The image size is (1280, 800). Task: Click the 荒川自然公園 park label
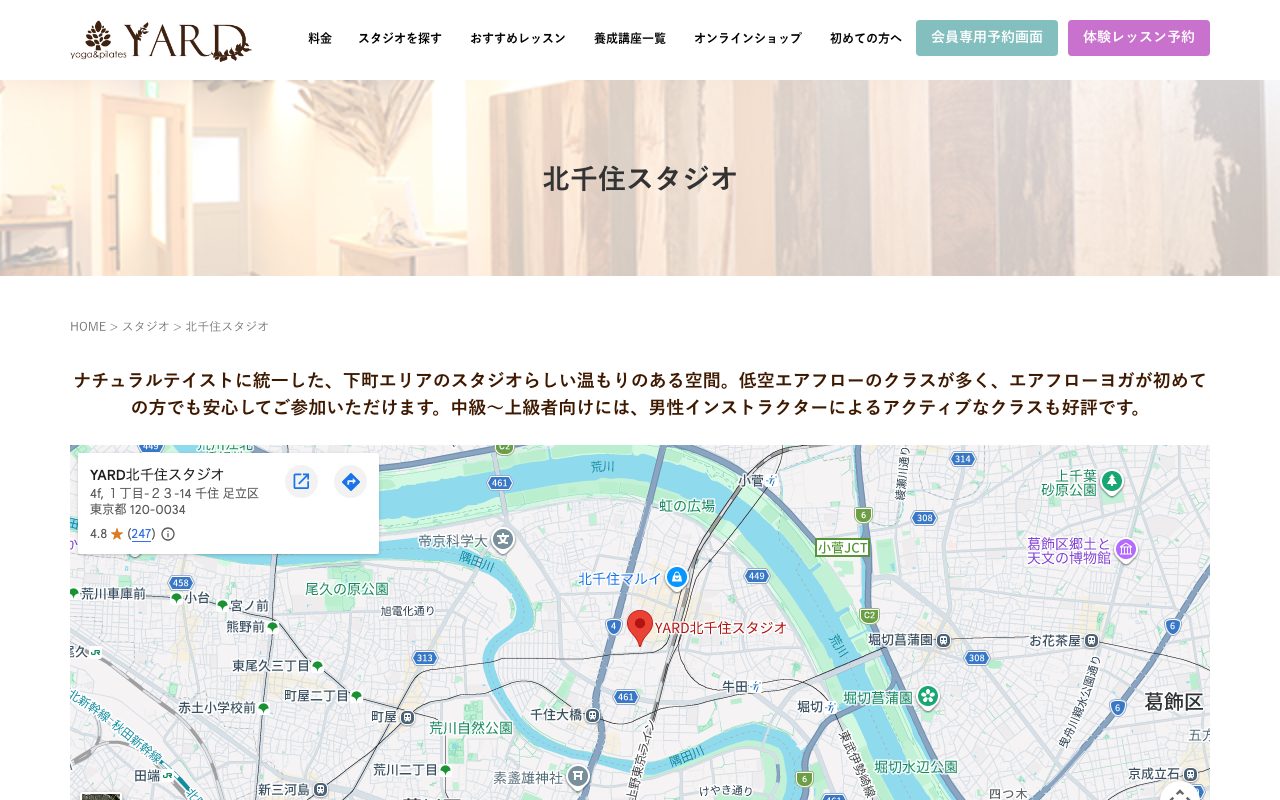pos(471,728)
